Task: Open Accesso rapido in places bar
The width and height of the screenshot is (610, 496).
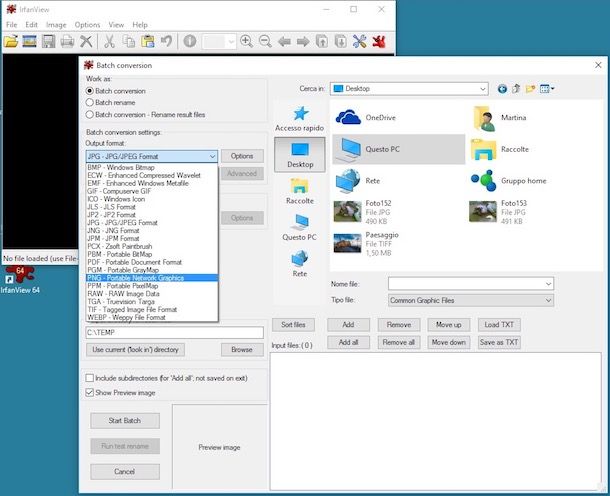Action: pos(300,119)
